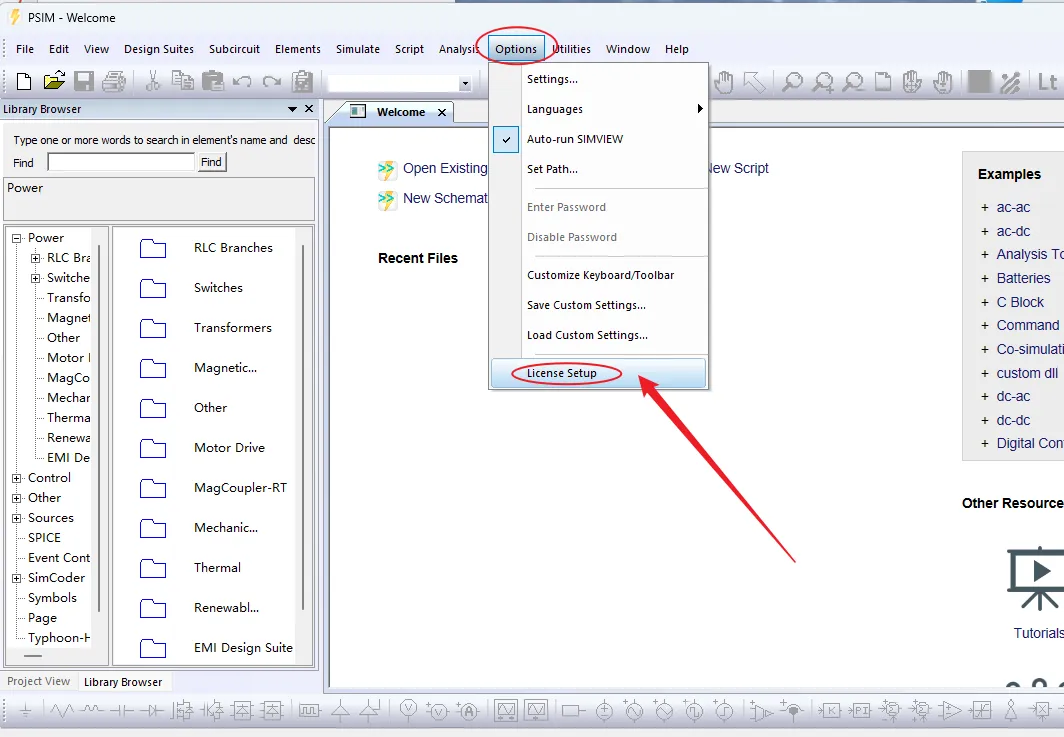Click the Zoom Out magnifier with minus
The height and width of the screenshot is (737, 1064).
854,82
